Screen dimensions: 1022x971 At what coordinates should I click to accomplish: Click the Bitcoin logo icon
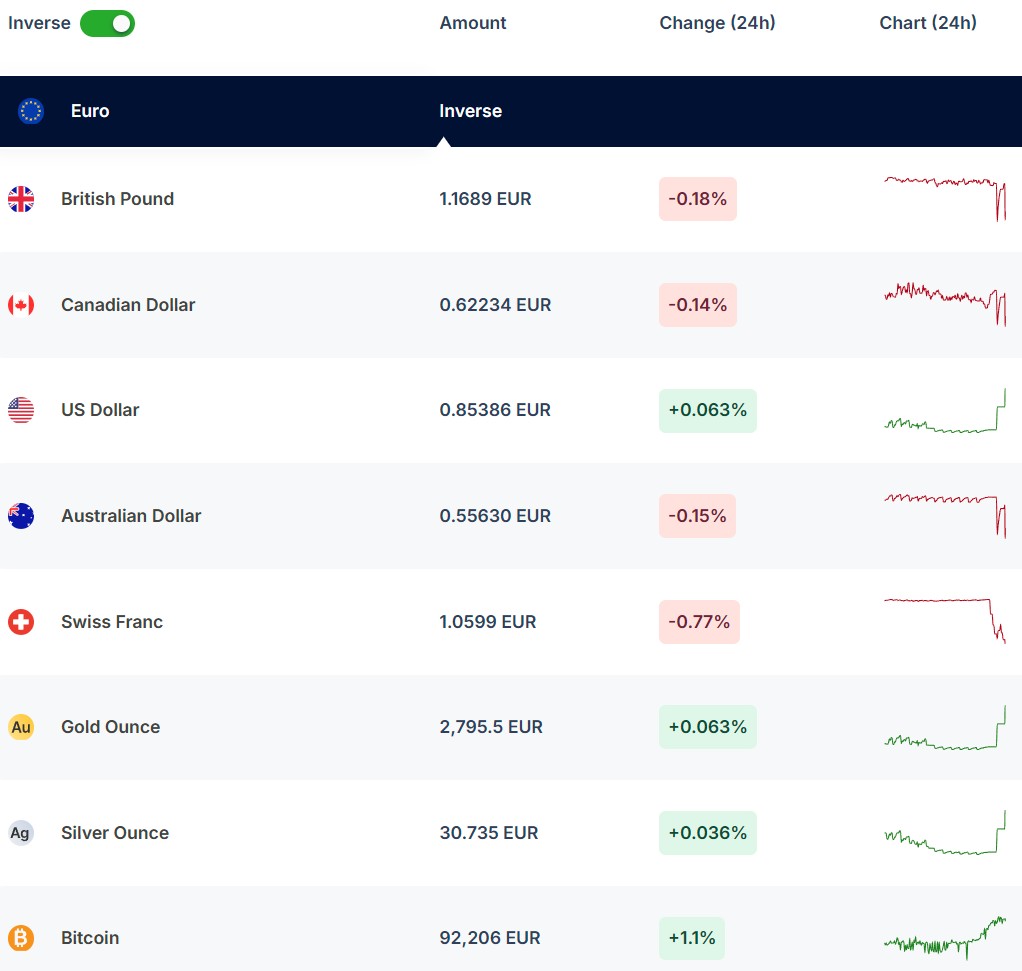tap(21, 938)
